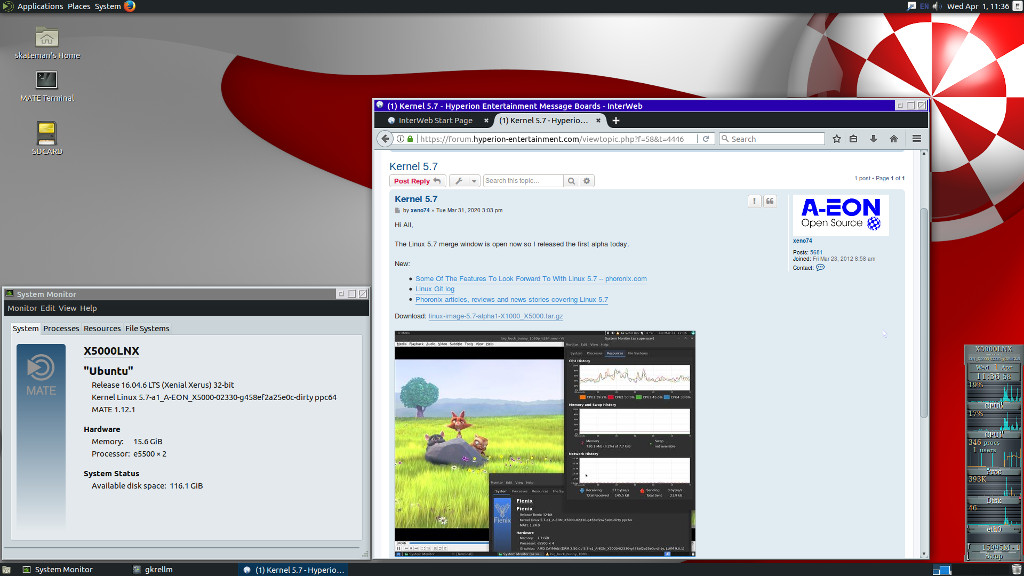Switch to the Processes tab
The image size is (1024, 576).
(61, 328)
